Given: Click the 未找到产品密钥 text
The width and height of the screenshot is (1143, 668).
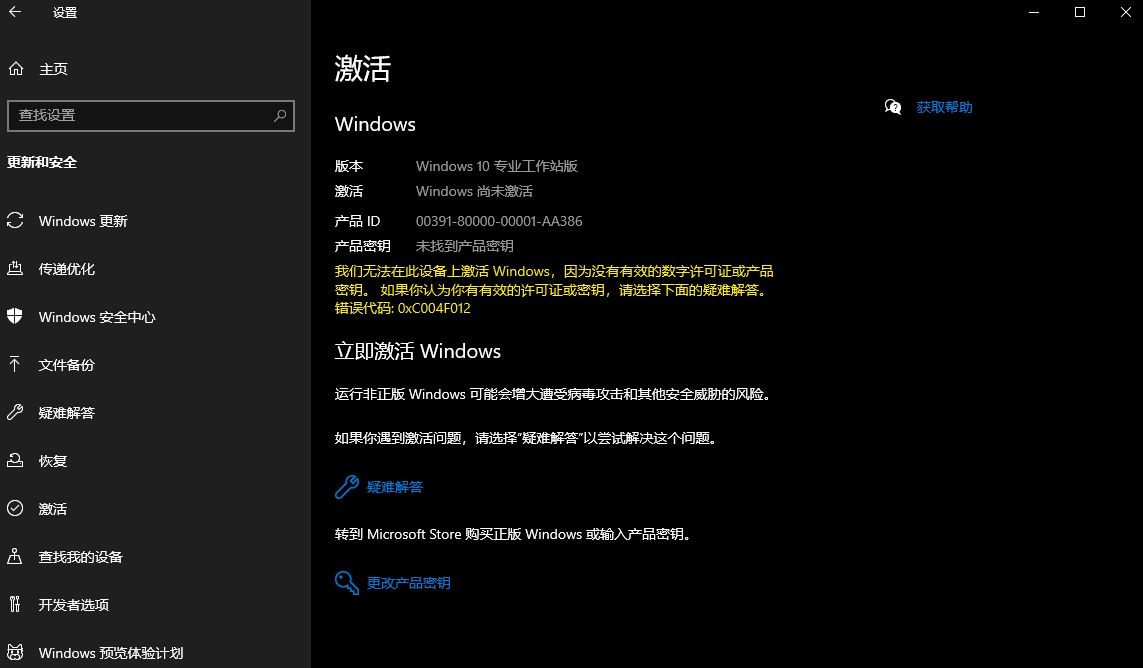Looking at the screenshot, I should 464,246.
